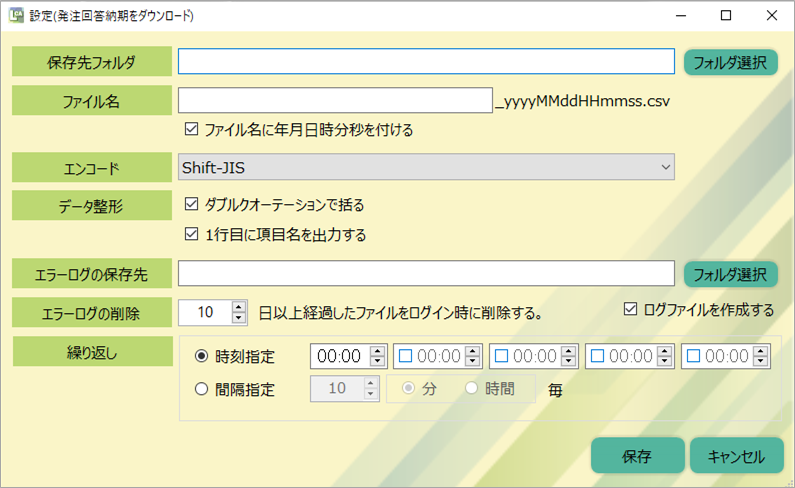Click the app icon in title bar
This screenshot has height=488, width=795.
16,16
